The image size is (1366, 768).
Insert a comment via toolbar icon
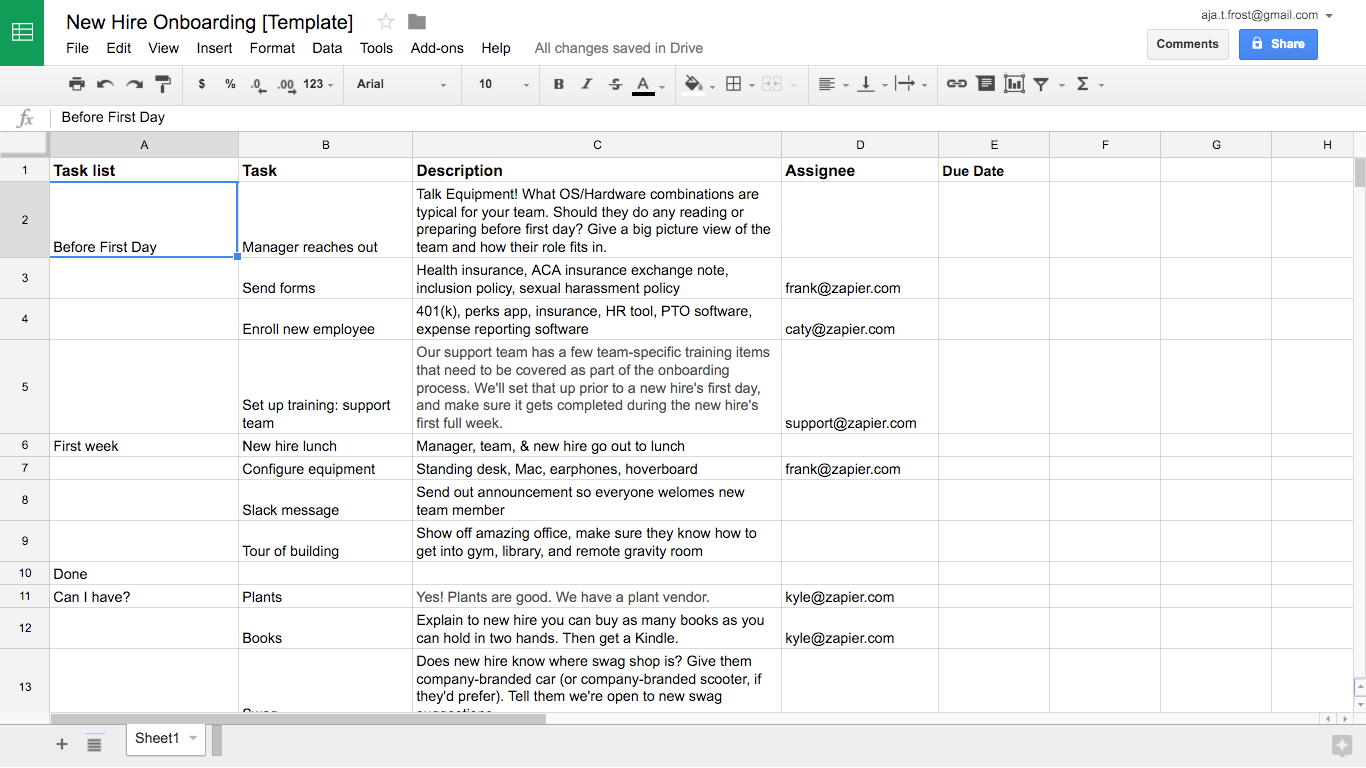coord(985,84)
